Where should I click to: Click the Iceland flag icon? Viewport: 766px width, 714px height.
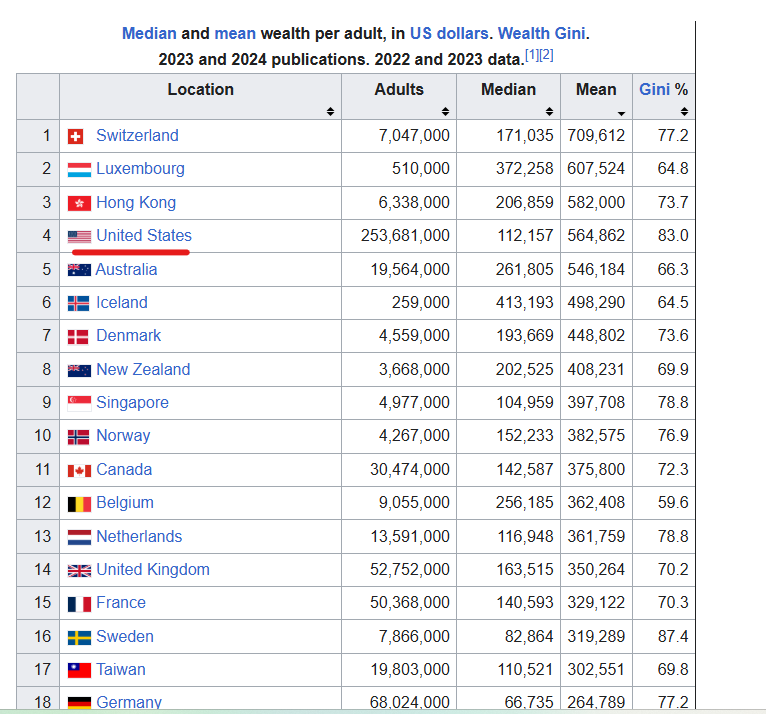tap(78, 303)
